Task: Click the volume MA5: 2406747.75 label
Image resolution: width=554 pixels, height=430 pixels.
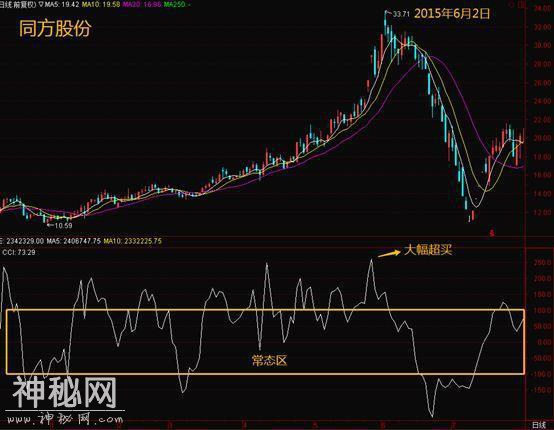Action: click(x=73, y=241)
